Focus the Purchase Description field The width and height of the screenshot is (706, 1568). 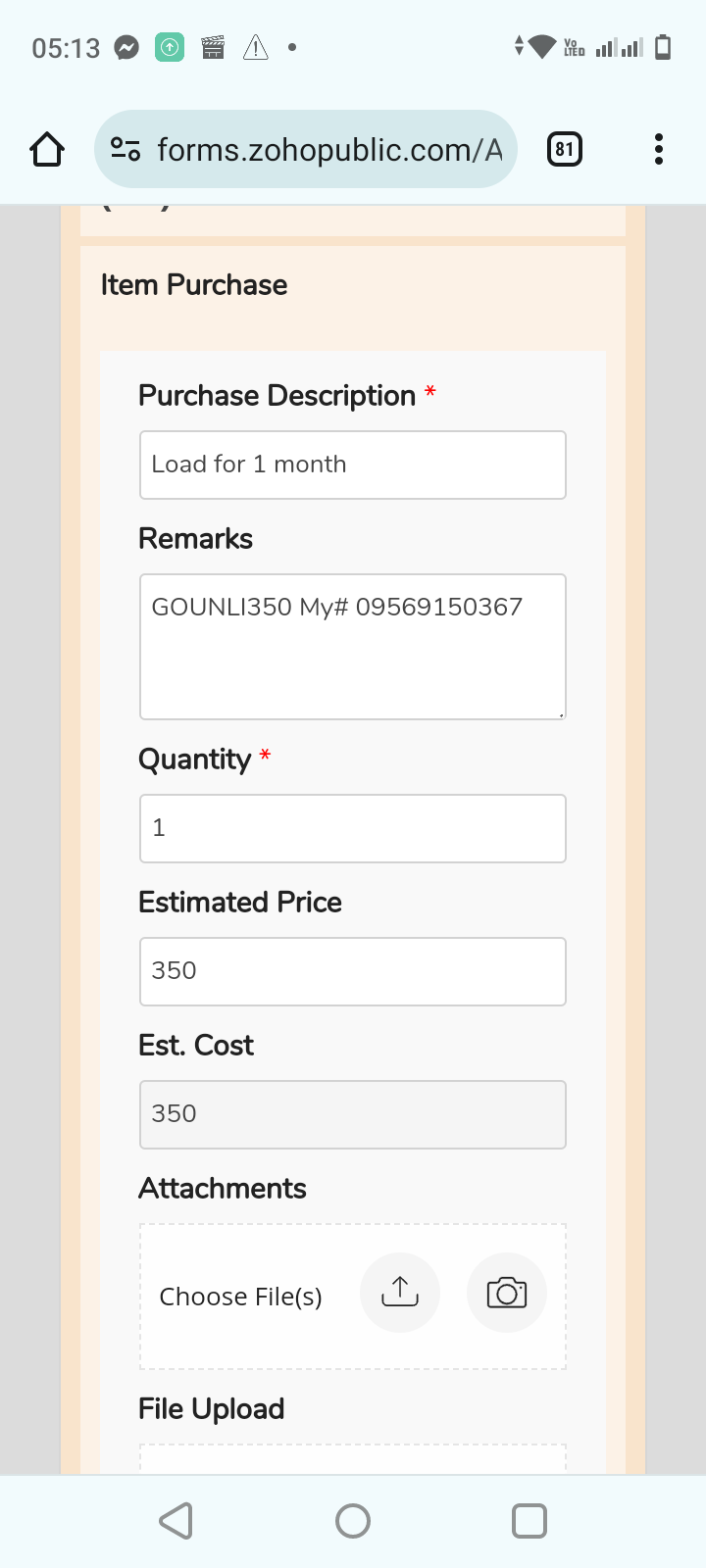pos(353,465)
